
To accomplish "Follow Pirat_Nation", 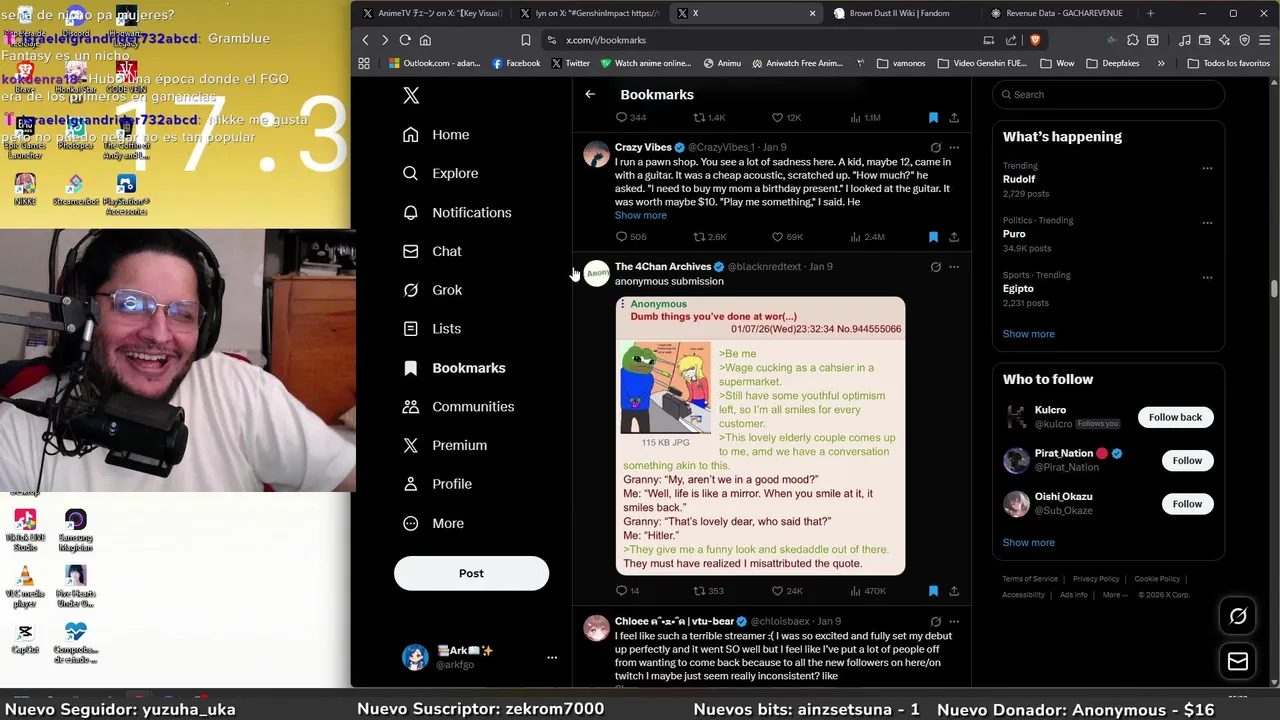I will point(1187,461).
